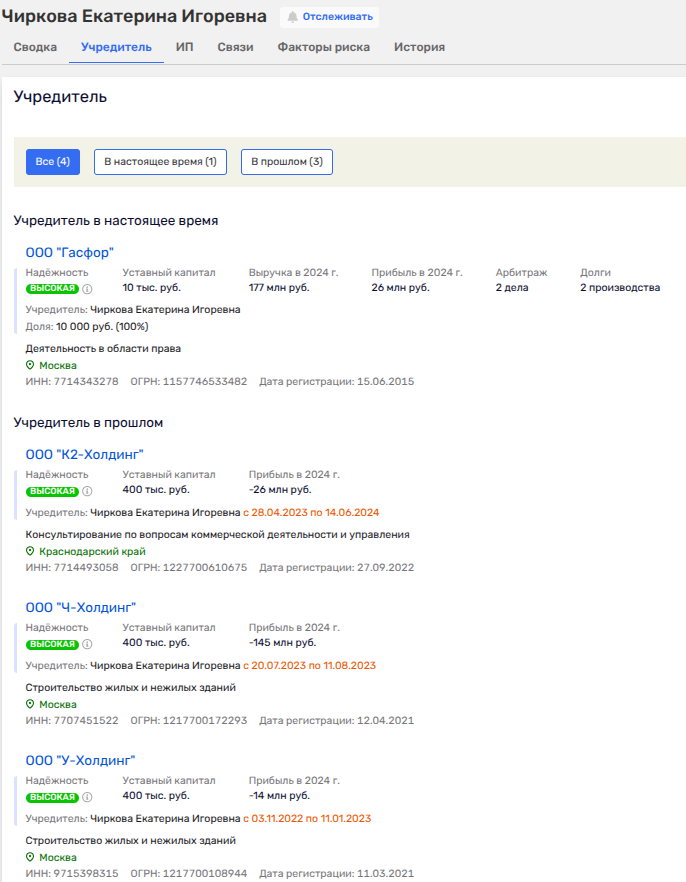Open the ООО "Гасфор" company link

pyautogui.click(x=70, y=253)
